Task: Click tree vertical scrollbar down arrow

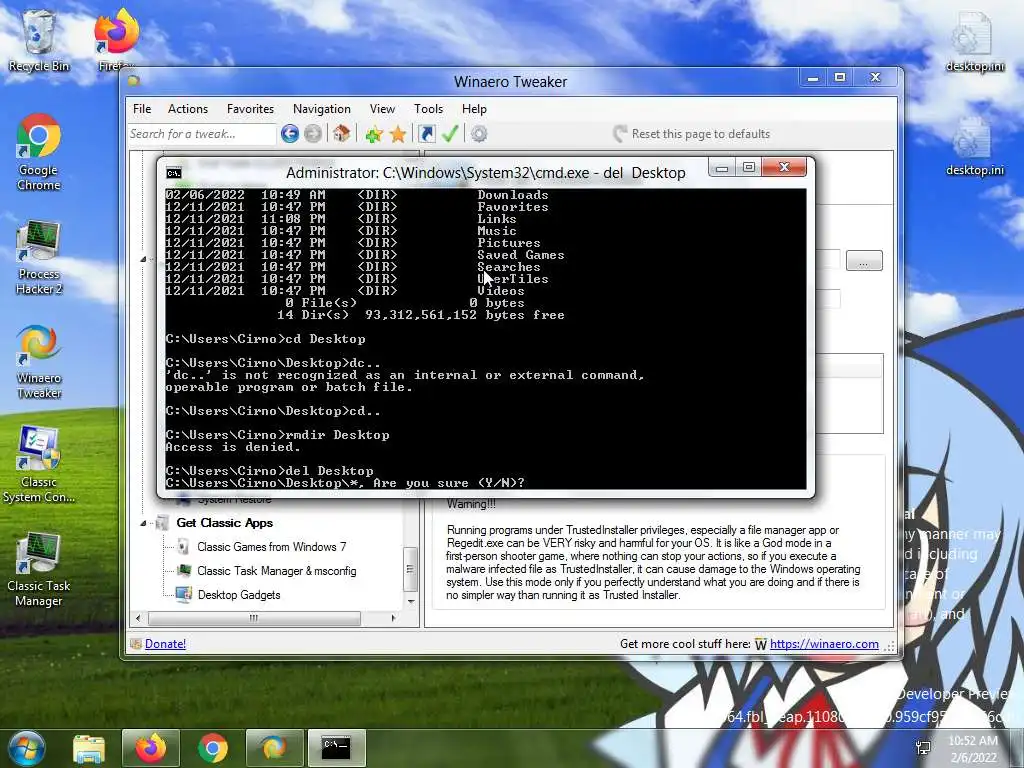Action: (411, 601)
